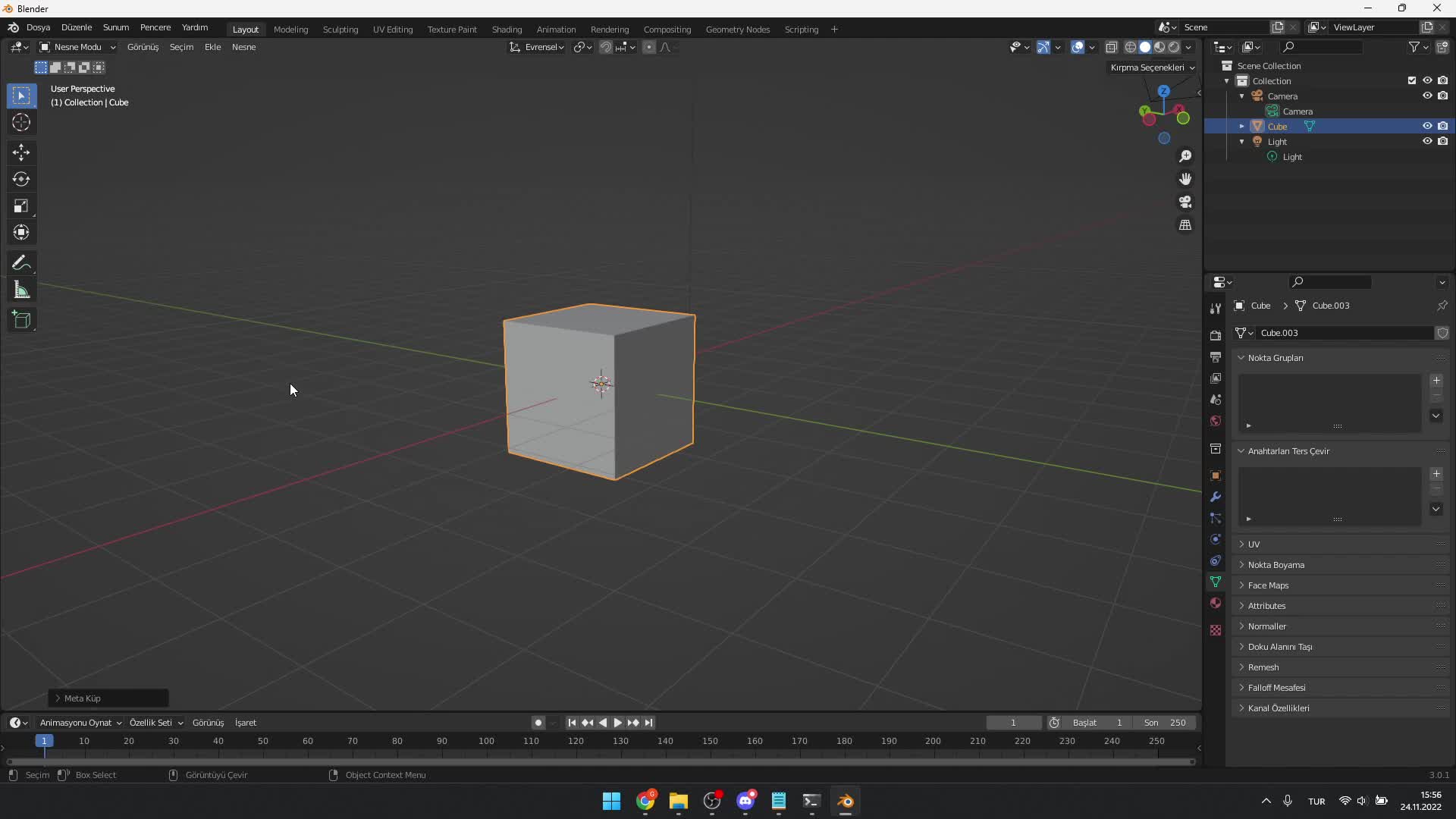Click the Animasyonu Oynat button

click(x=76, y=722)
